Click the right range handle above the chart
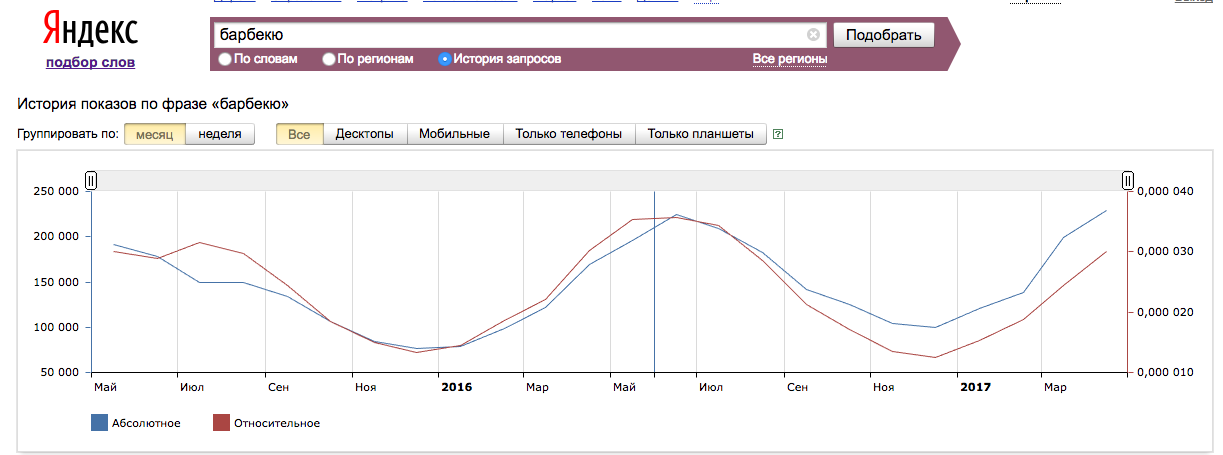The height and width of the screenshot is (455, 1223). 1128,180
